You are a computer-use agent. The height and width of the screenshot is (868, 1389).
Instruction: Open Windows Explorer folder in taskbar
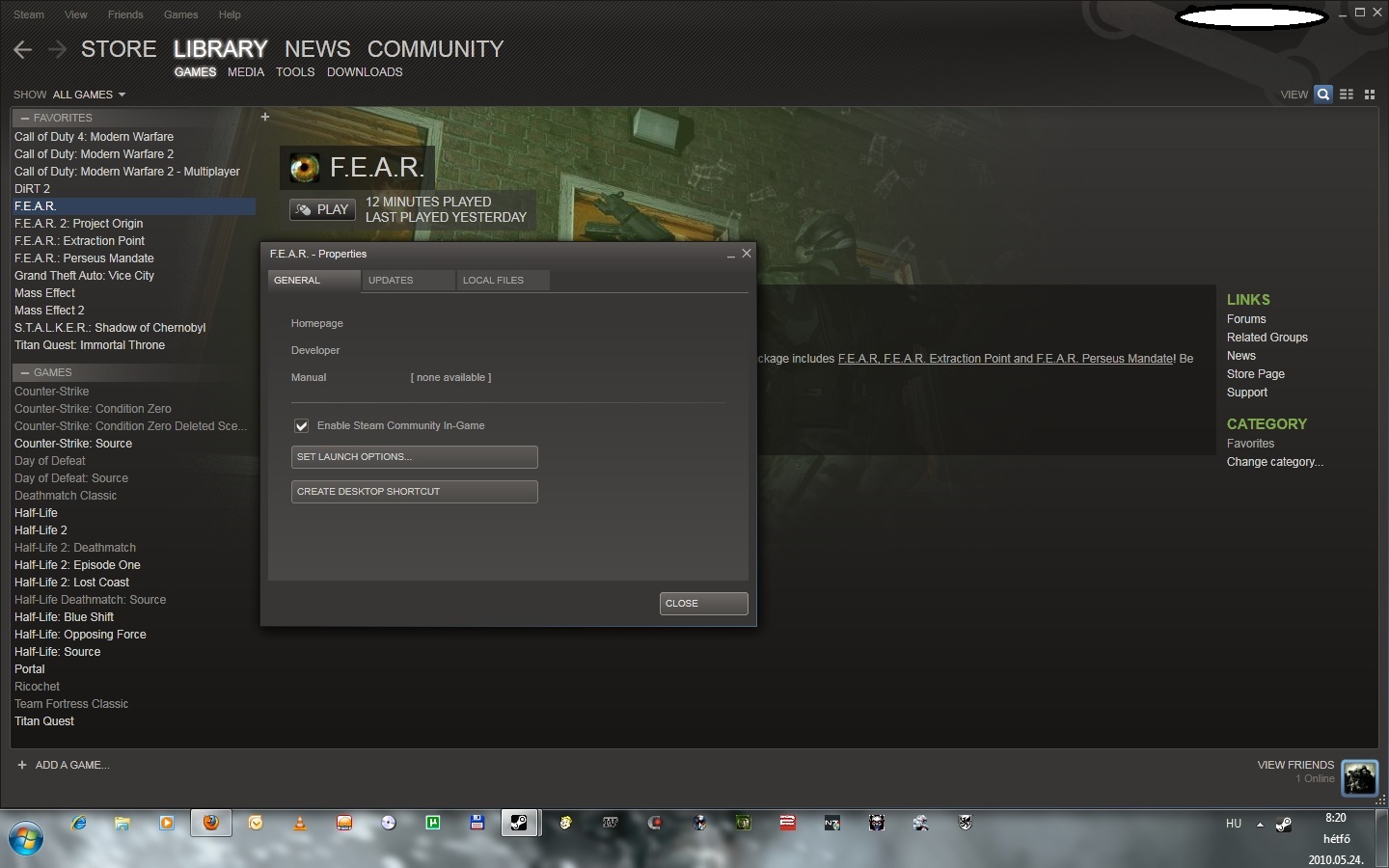tap(123, 823)
